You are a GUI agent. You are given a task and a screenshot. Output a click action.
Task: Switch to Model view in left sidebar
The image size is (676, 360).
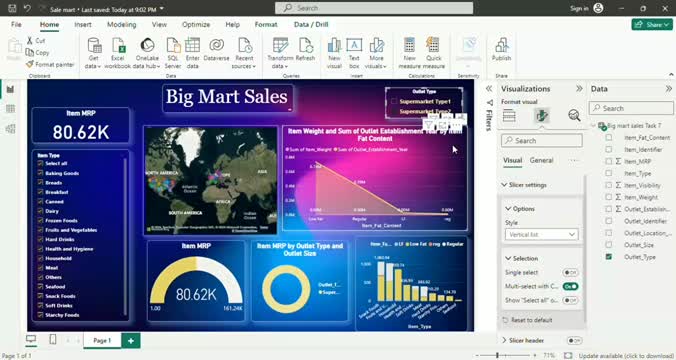point(10,128)
